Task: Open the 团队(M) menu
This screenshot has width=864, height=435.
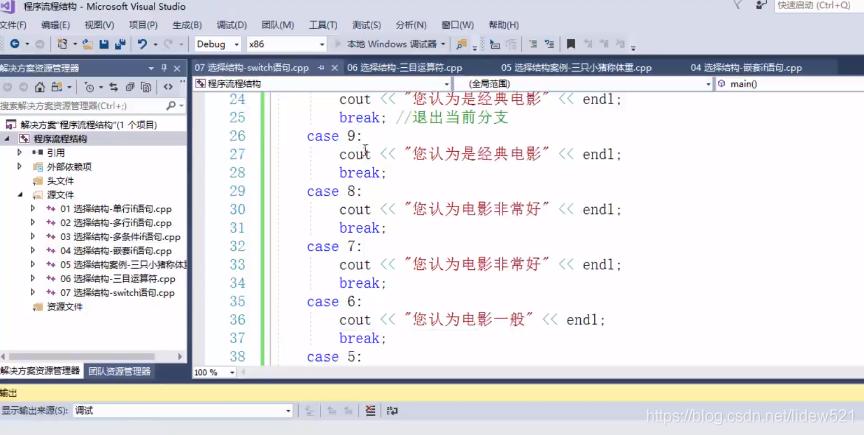Action: point(277,25)
